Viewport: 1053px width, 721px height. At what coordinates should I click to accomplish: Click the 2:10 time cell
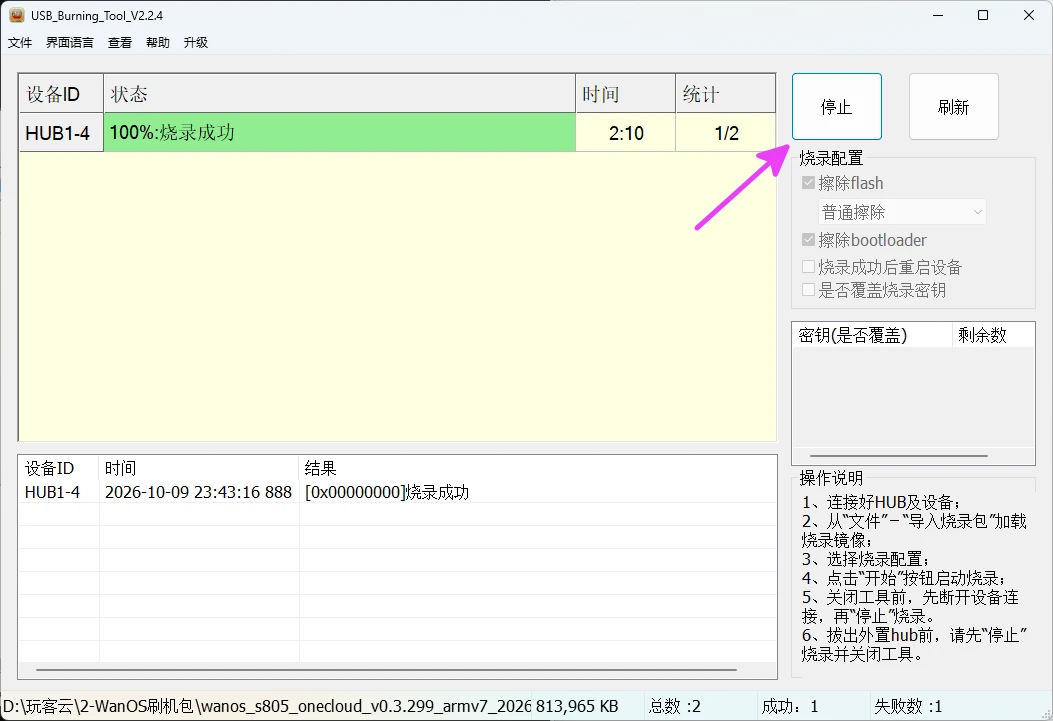pyautogui.click(x=625, y=132)
